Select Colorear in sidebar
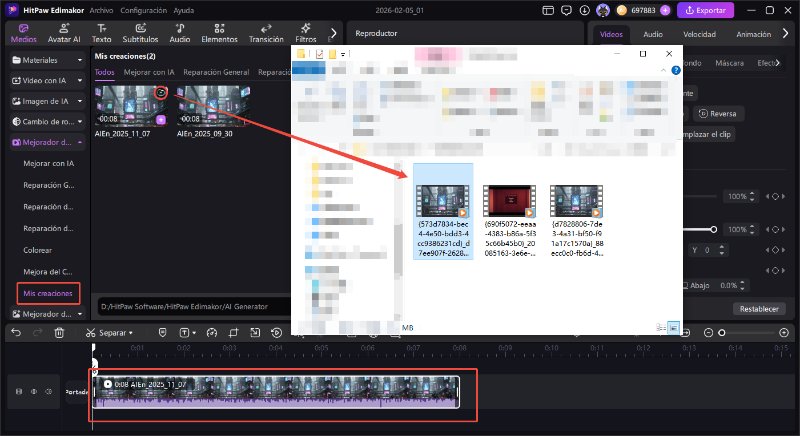The height and width of the screenshot is (436, 800). 38,250
